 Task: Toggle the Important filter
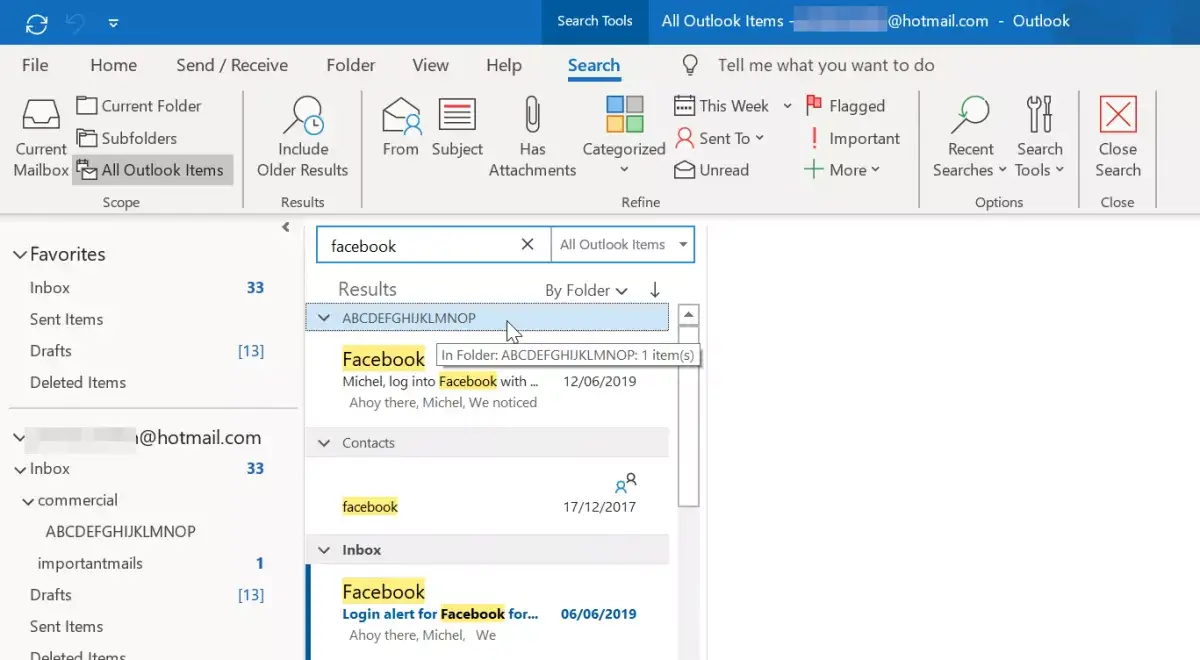pos(853,138)
